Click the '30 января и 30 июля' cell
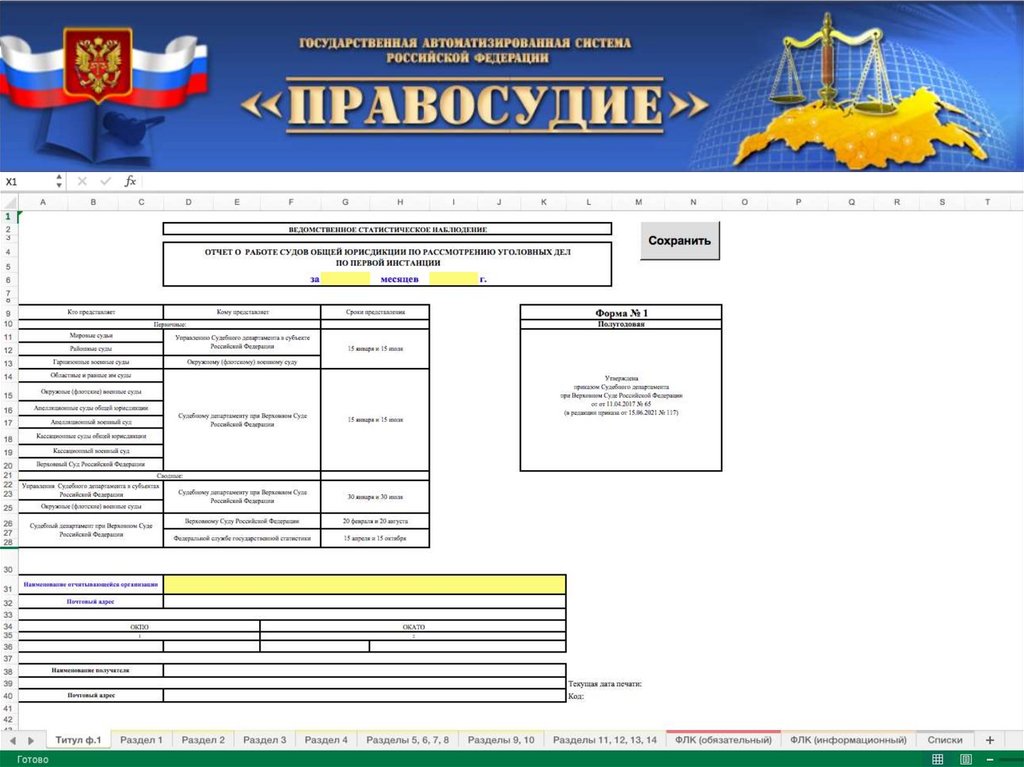This screenshot has height=767, width=1024. (x=376, y=497)
